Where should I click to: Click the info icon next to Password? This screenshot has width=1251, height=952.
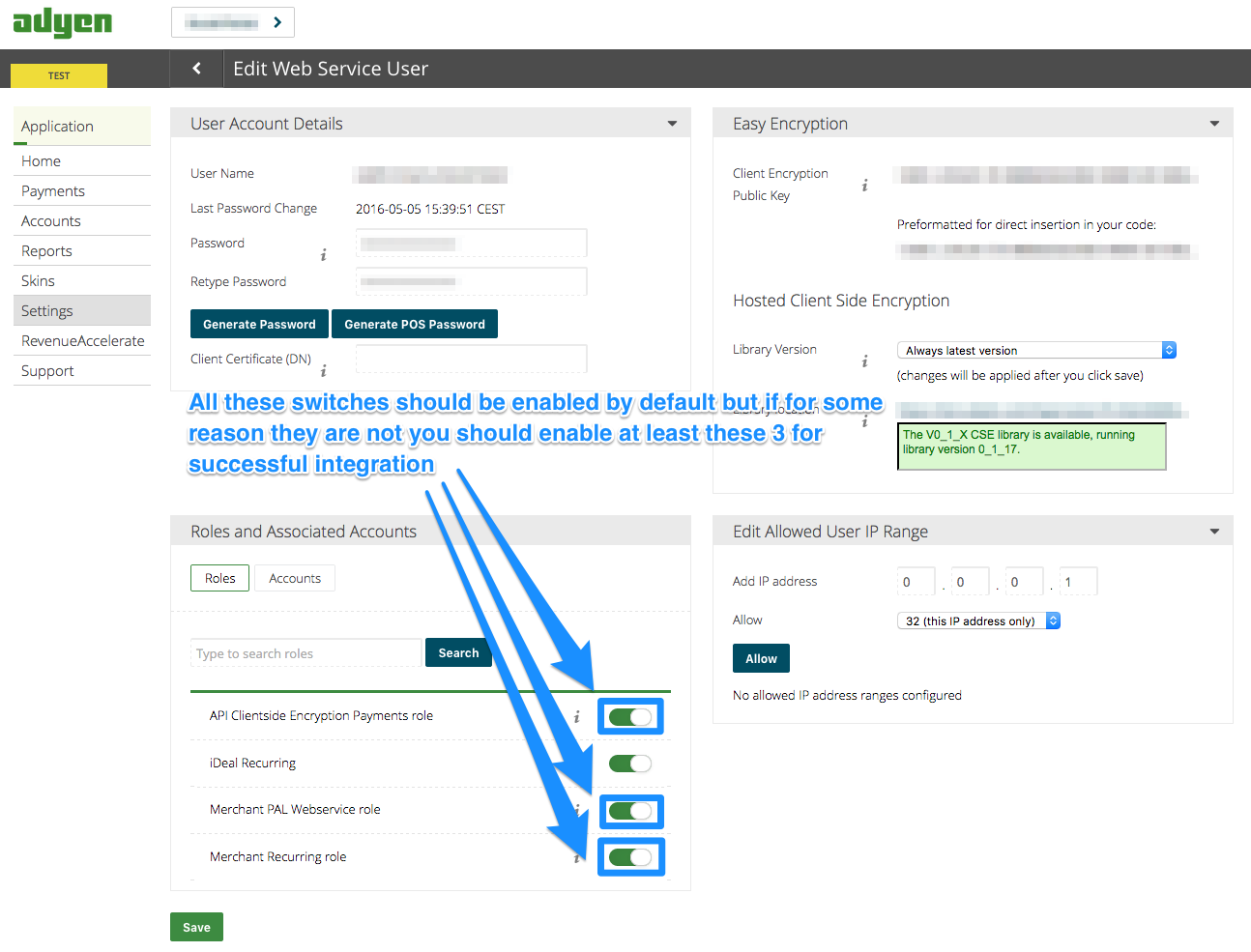(323, 255)
